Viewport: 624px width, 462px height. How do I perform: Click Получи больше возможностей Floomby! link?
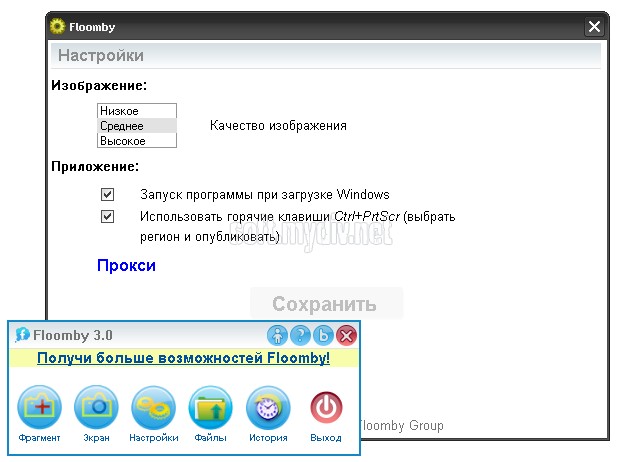coord(183,357)
